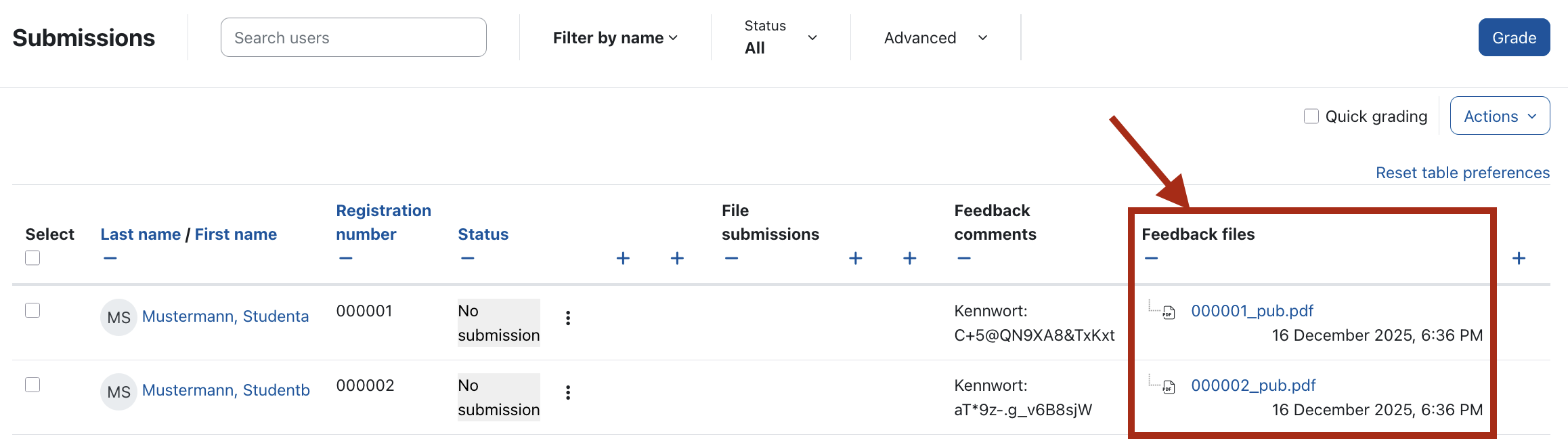Open actions menu for Mustermann, Studentb

(568, 392)
